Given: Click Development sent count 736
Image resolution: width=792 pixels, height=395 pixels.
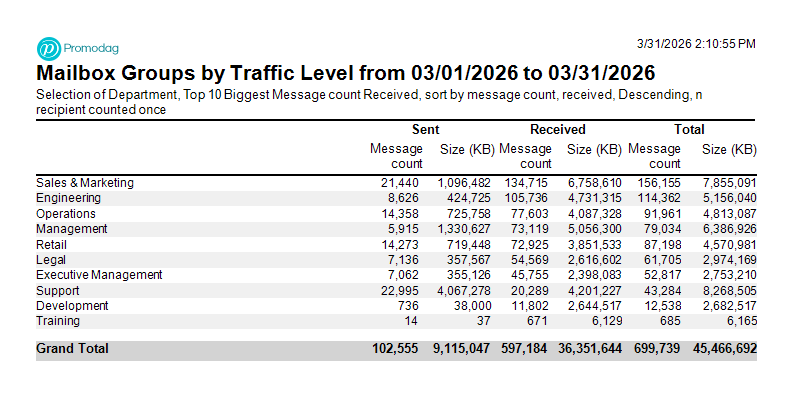Looking at the screenshot, I should click(409, 306).
